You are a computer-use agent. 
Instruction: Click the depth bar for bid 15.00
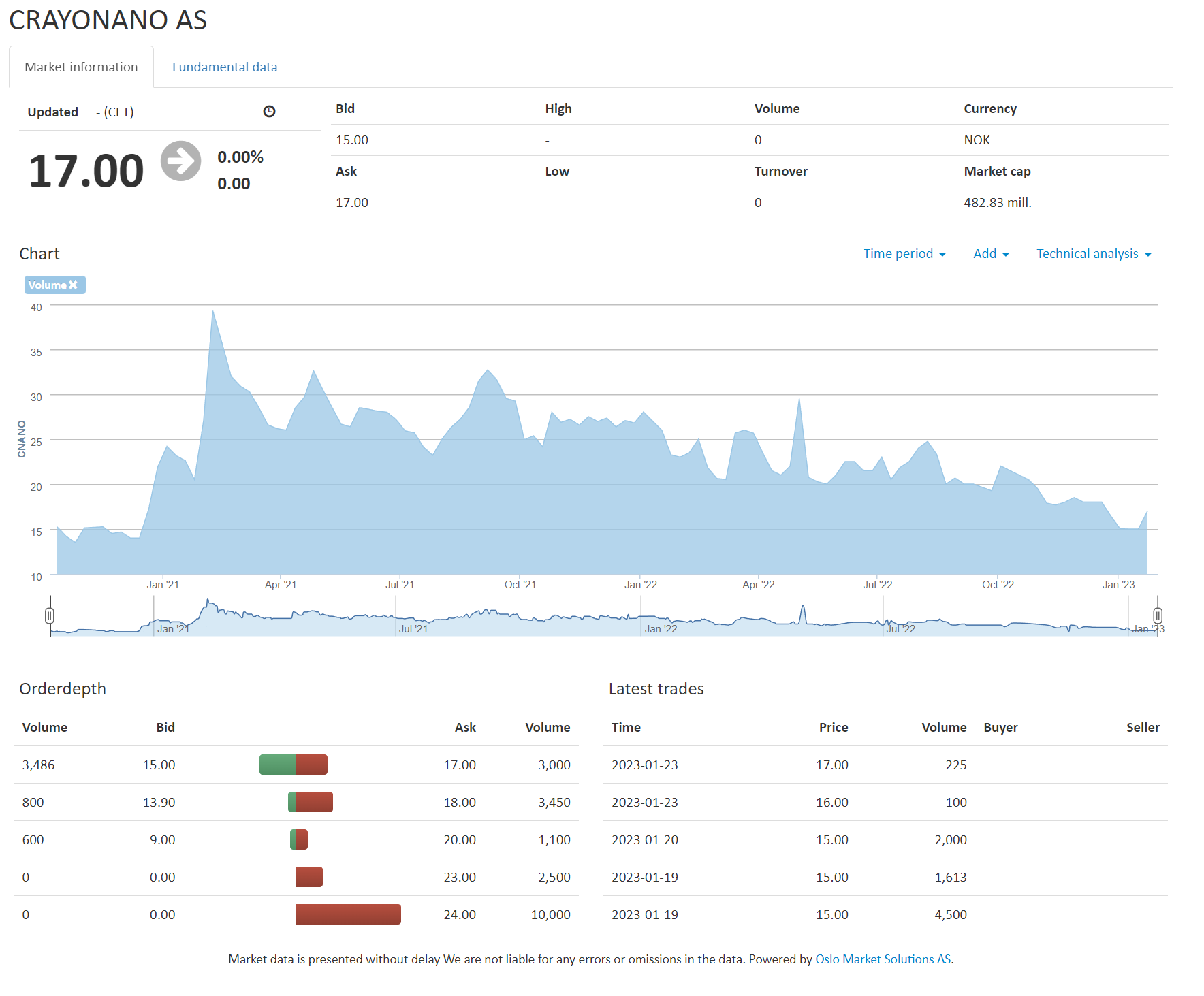tap(278, 765)
